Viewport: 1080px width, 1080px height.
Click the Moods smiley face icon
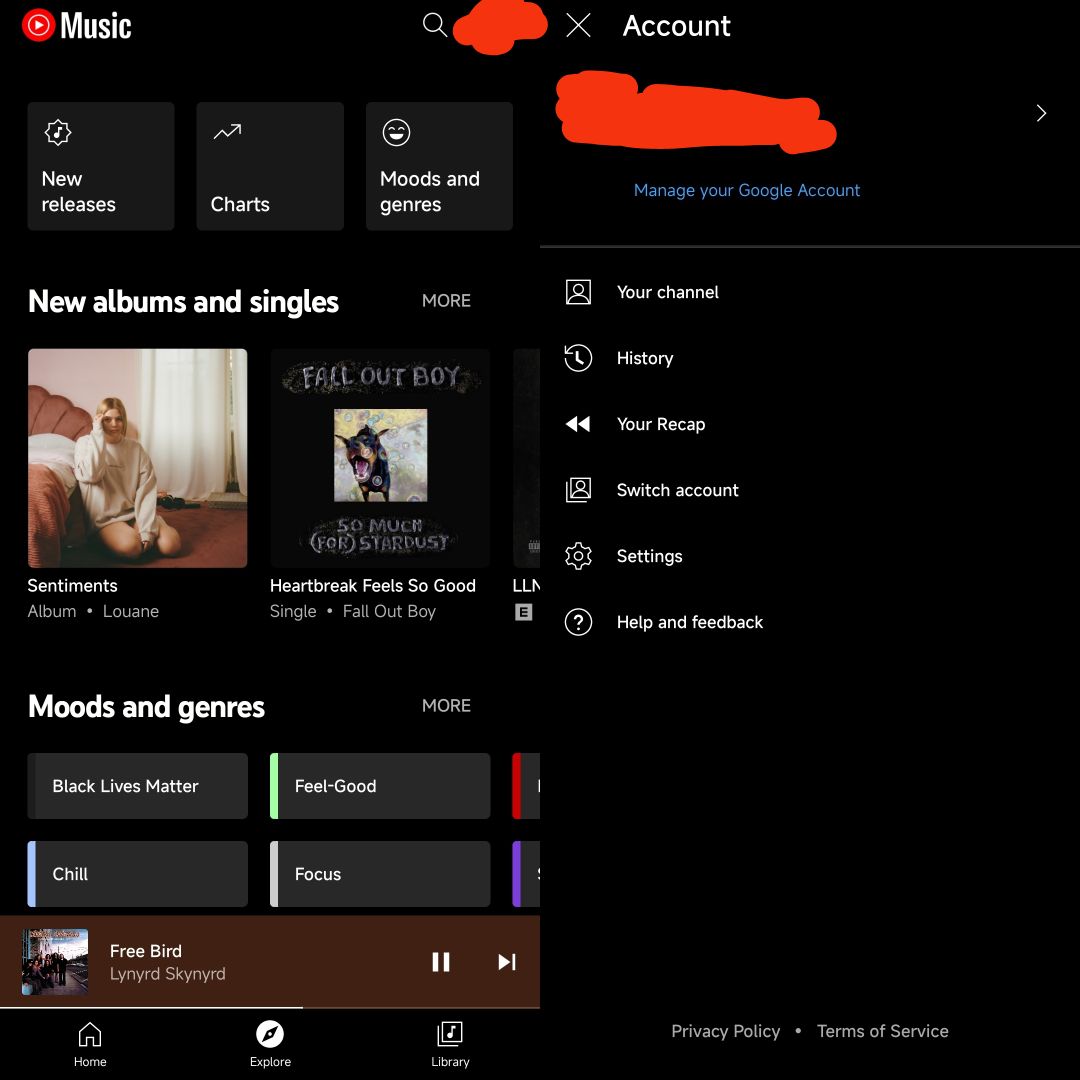(x=397, y=132)
